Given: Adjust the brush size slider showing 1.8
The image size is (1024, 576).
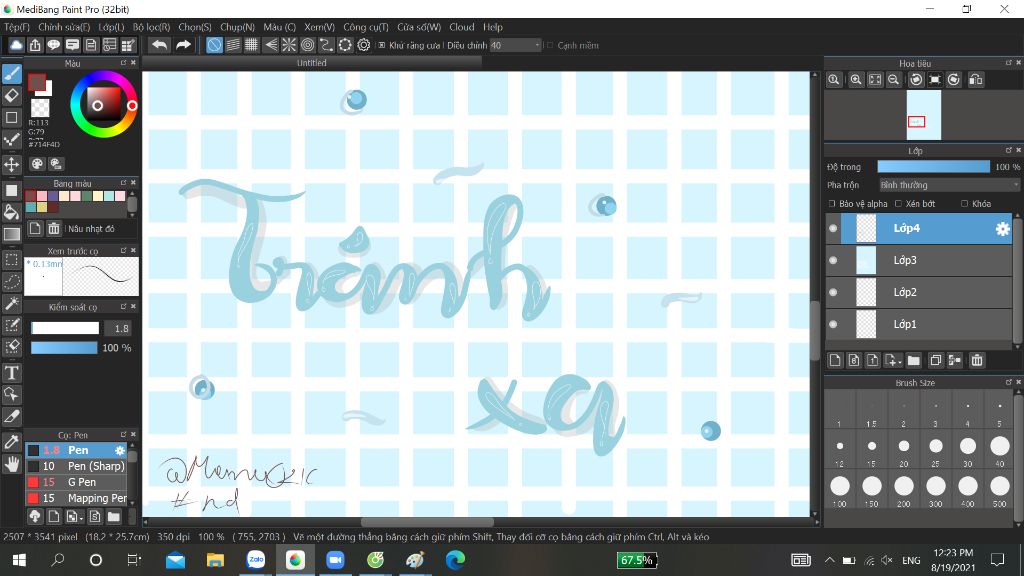Looking at the screenshot, I should point(65,328).
